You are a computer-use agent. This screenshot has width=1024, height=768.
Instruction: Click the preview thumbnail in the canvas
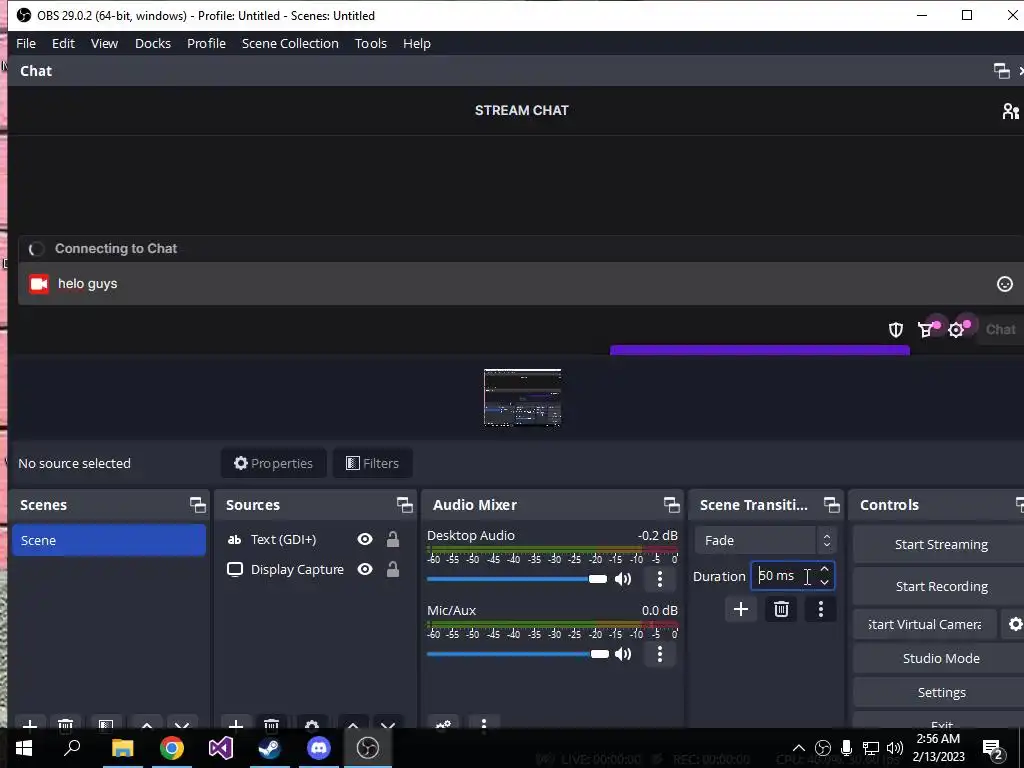click(x=522, y=398)
